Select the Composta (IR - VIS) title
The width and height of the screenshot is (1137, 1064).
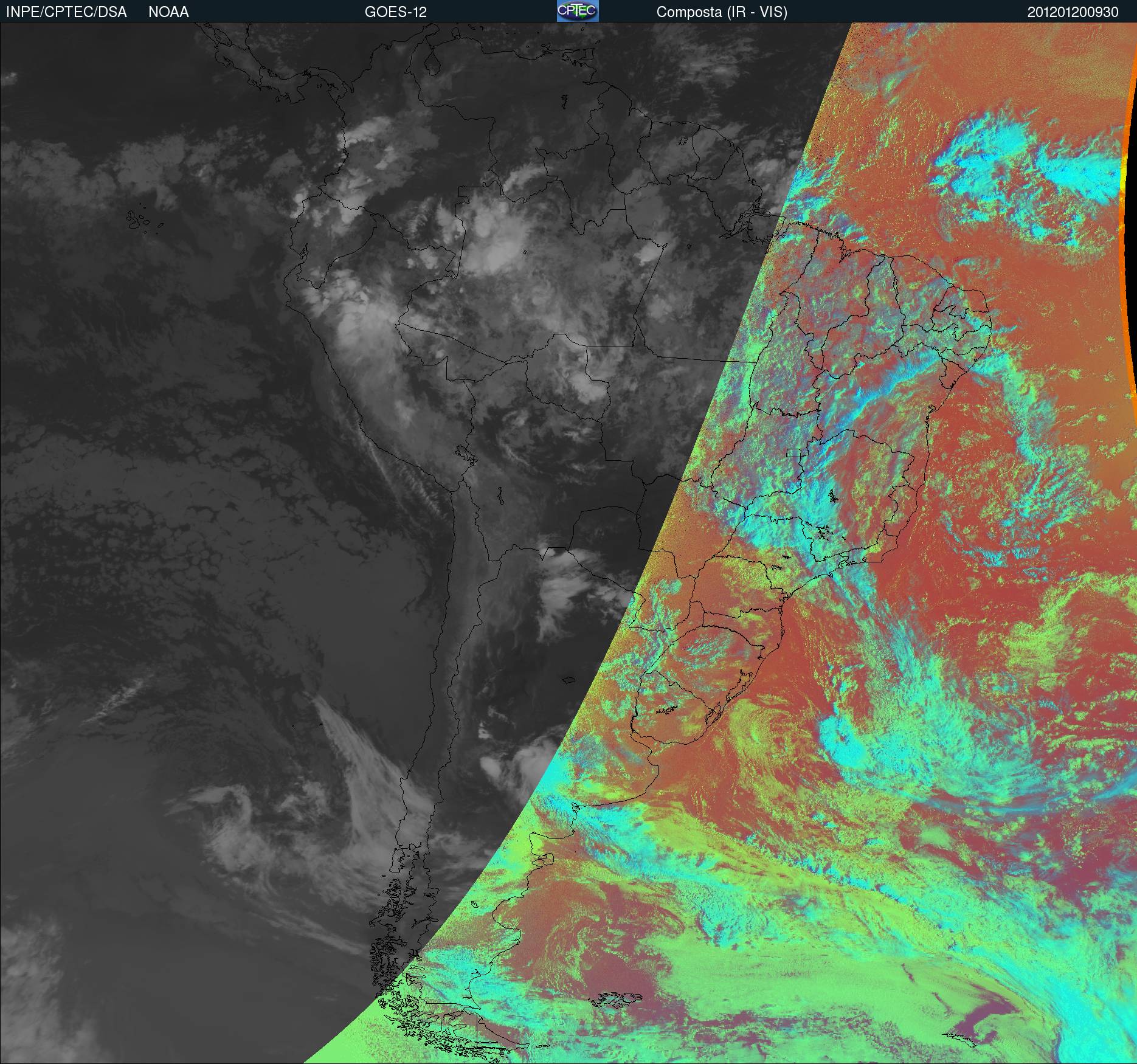pos(722,12)
